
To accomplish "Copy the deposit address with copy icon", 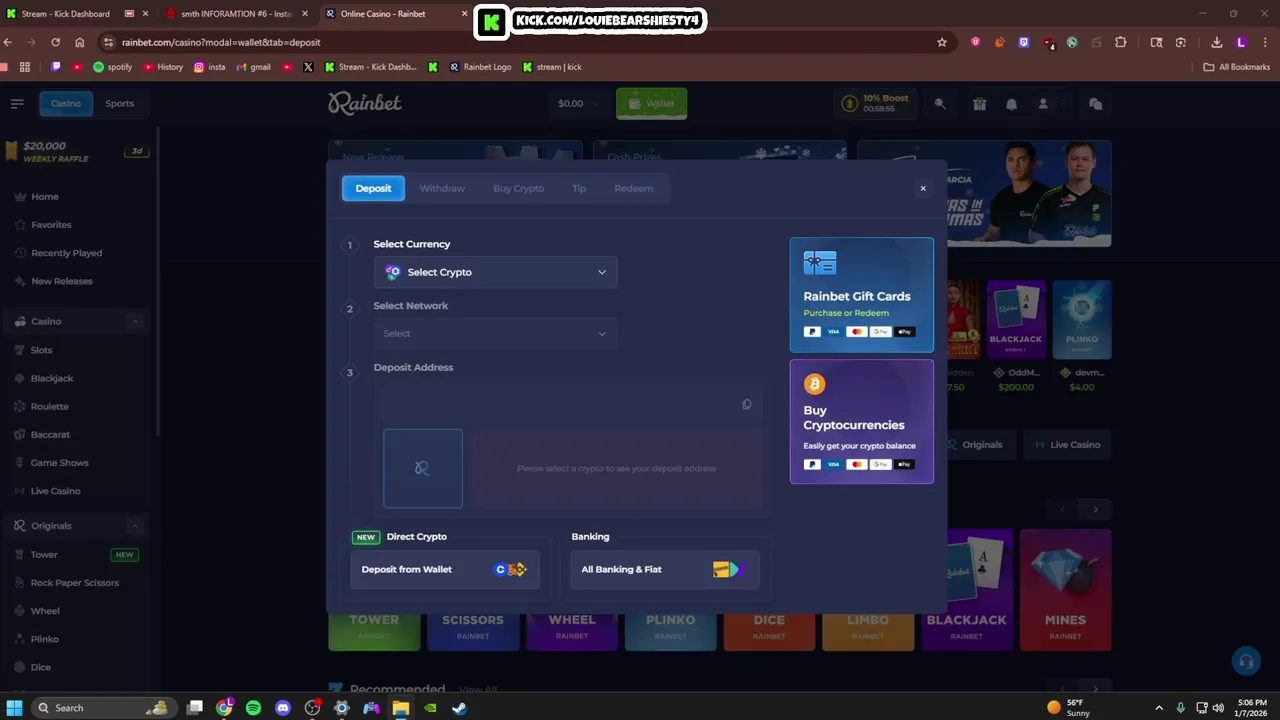I will (747, 404).
